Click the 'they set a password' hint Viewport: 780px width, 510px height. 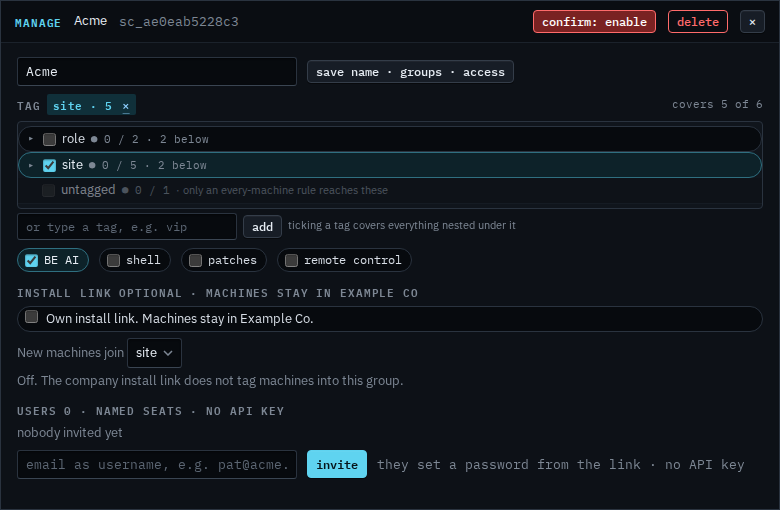560,465
